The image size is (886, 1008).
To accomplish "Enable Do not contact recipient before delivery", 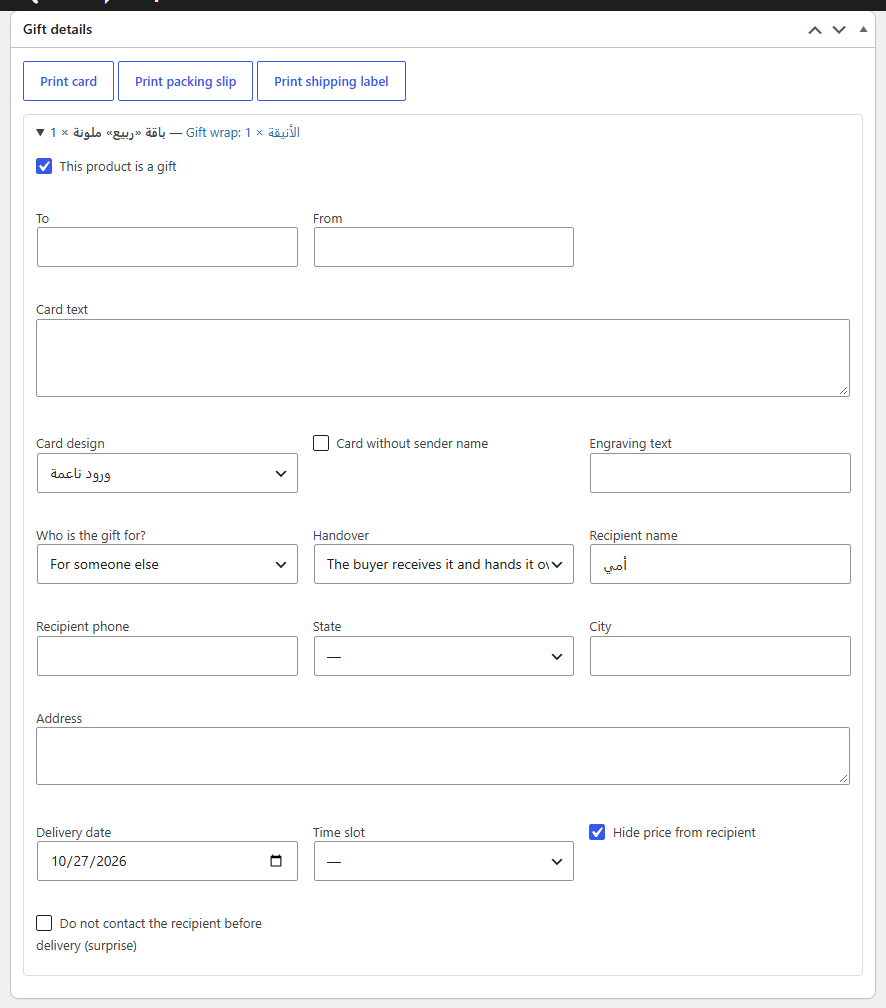I will coord(44,923).
